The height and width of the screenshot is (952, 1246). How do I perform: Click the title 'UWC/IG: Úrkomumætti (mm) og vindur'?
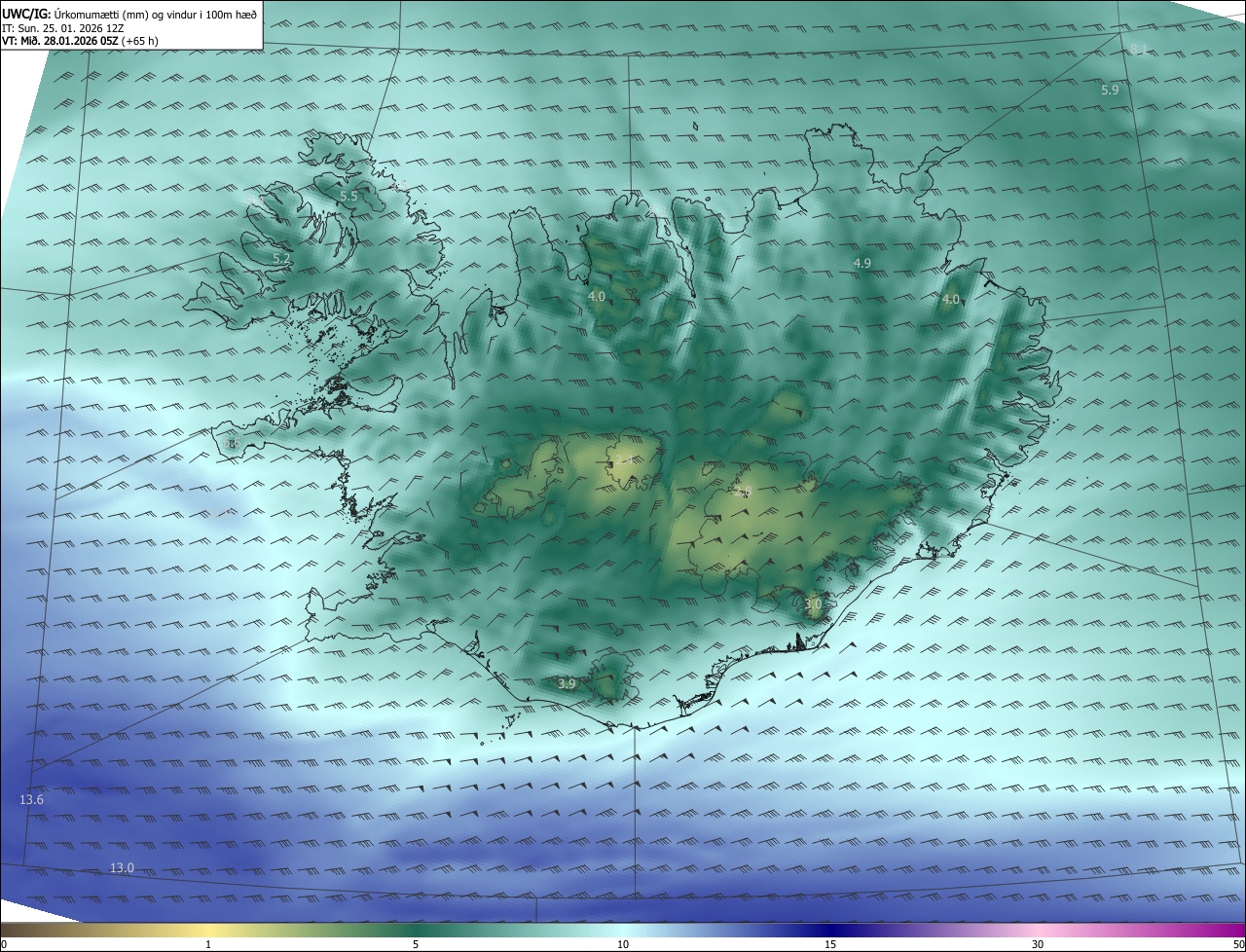[x=129, y=14]
